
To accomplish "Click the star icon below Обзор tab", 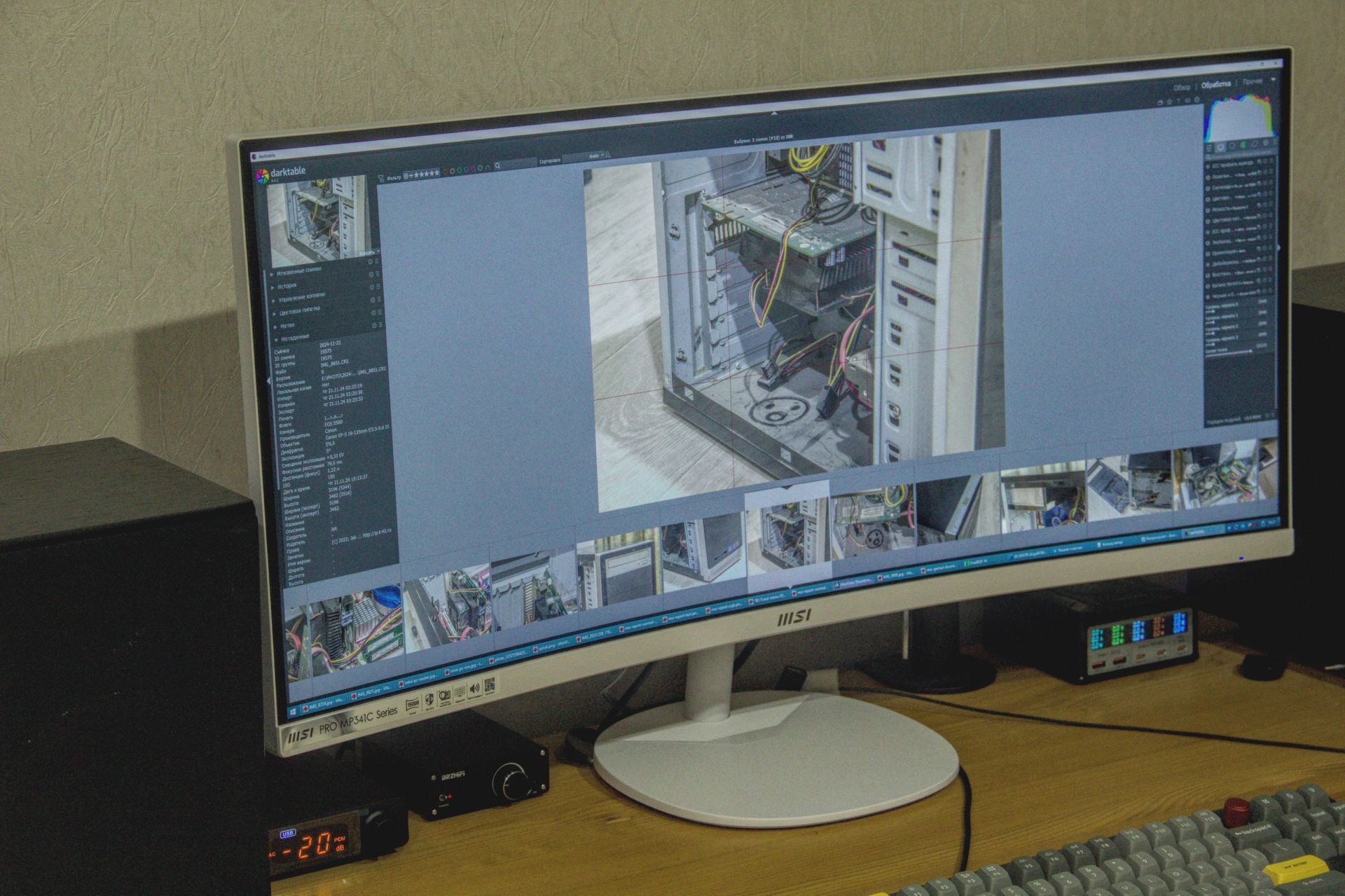I will click(1169, 102).
